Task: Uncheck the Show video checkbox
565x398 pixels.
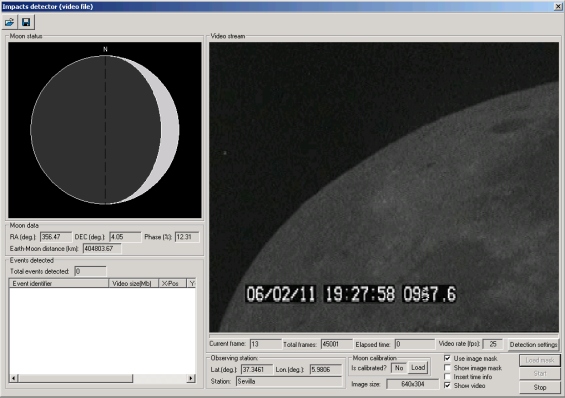Action: coord(447,385)
